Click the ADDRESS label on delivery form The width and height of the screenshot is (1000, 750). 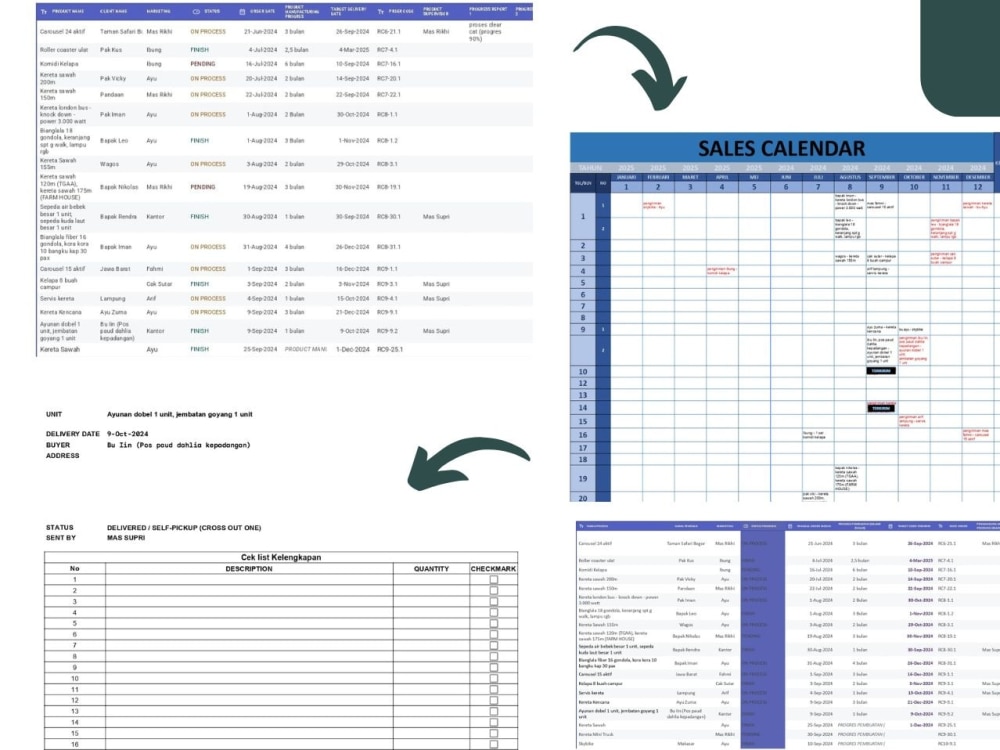[62, 455]
